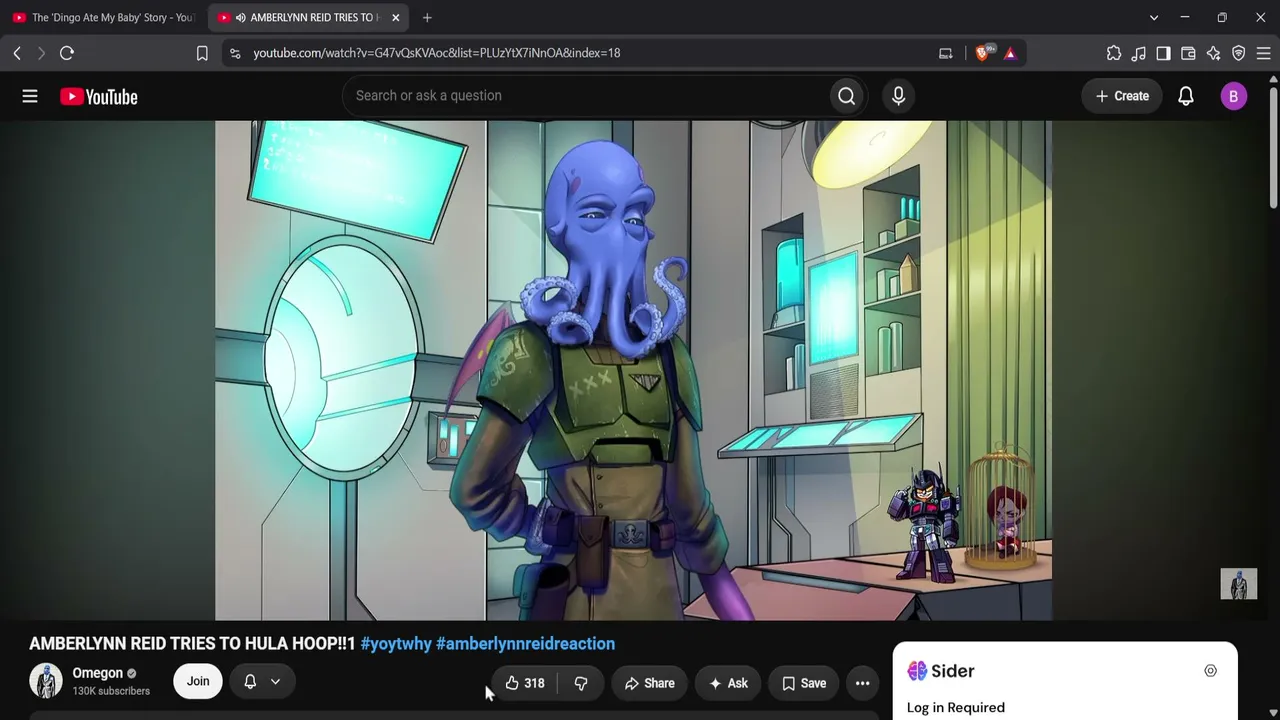Click the video player to pause
The image size is (1280, 720).
pos(633,370)
